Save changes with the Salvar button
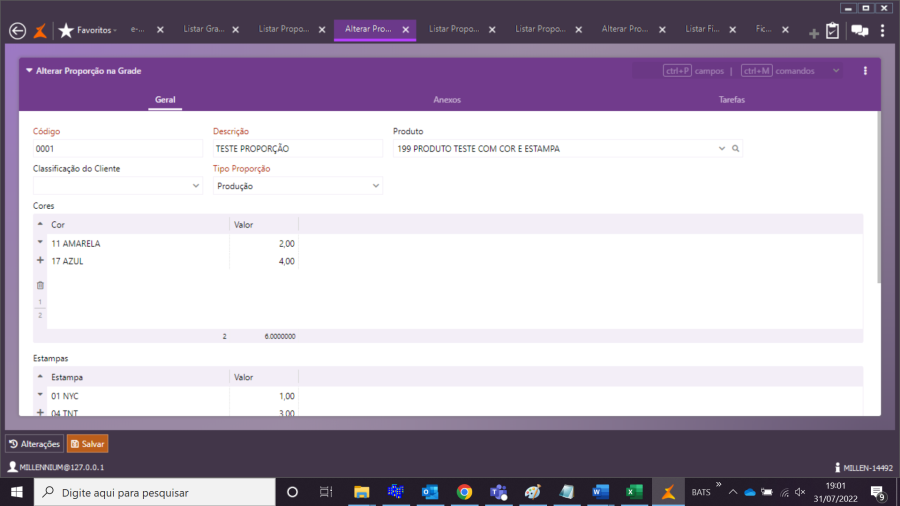 click(87, 444)
